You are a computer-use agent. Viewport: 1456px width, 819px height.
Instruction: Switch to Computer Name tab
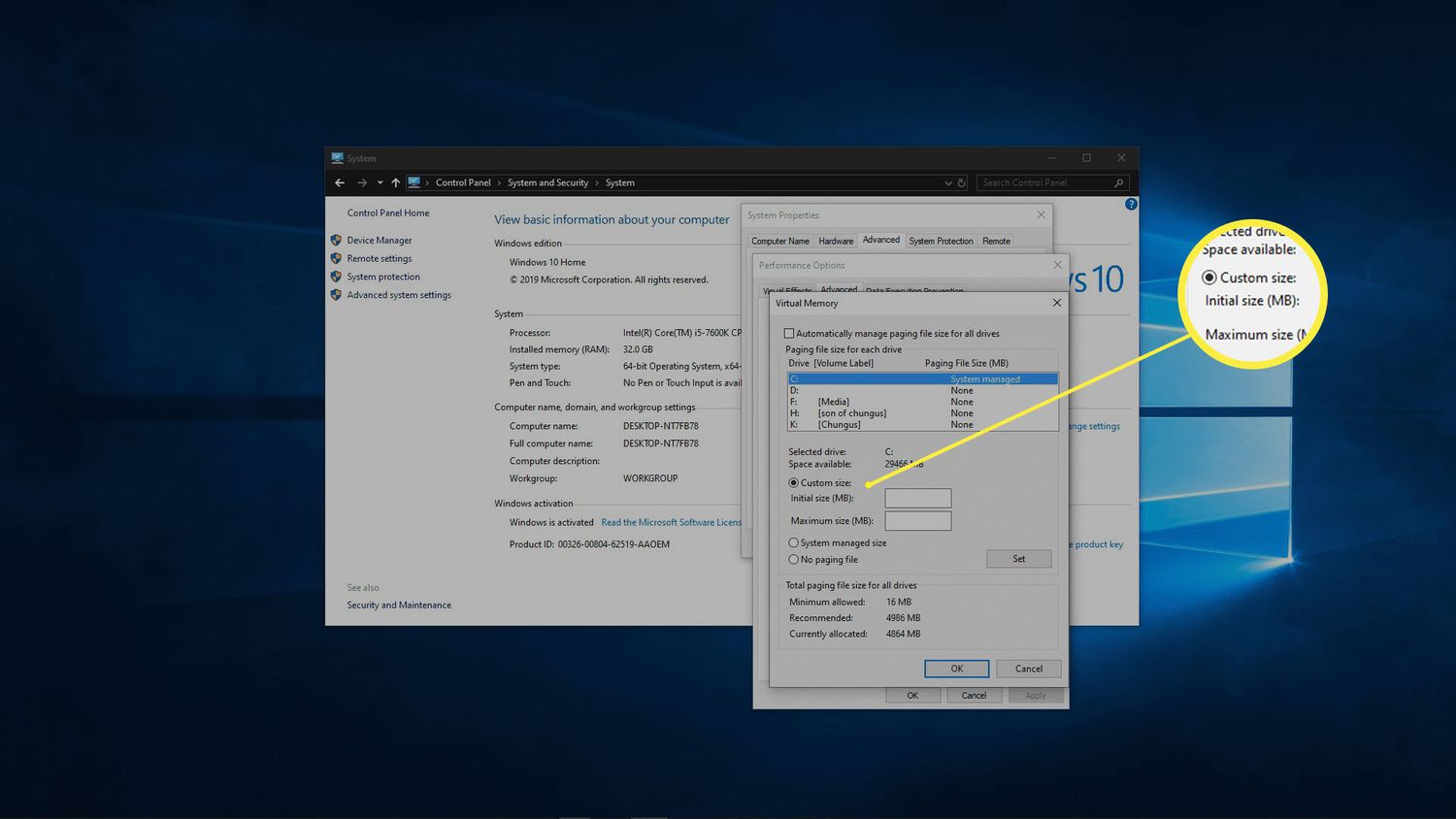click(780, 241)
